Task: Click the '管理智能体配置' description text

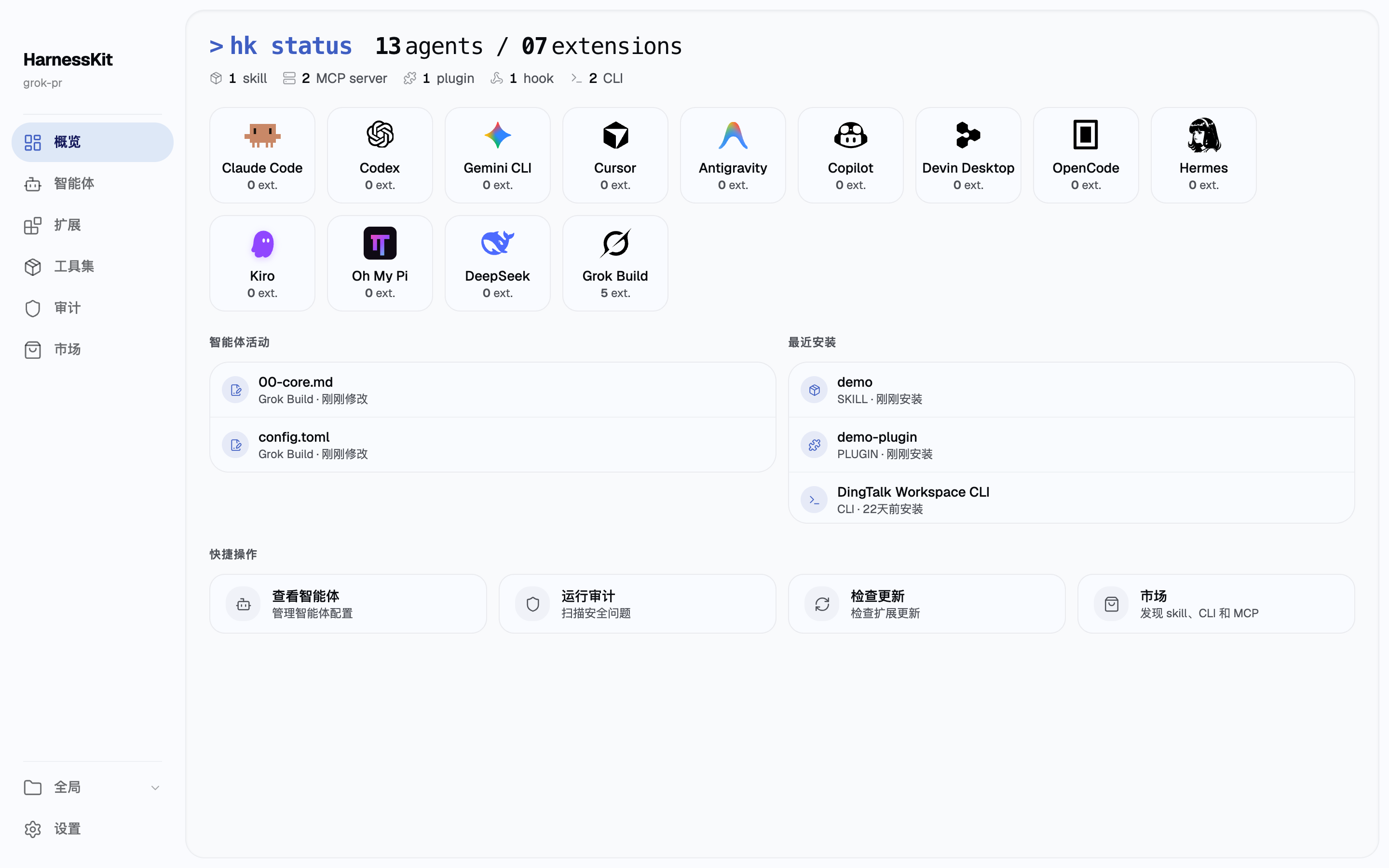Action: tap(312, 613)
